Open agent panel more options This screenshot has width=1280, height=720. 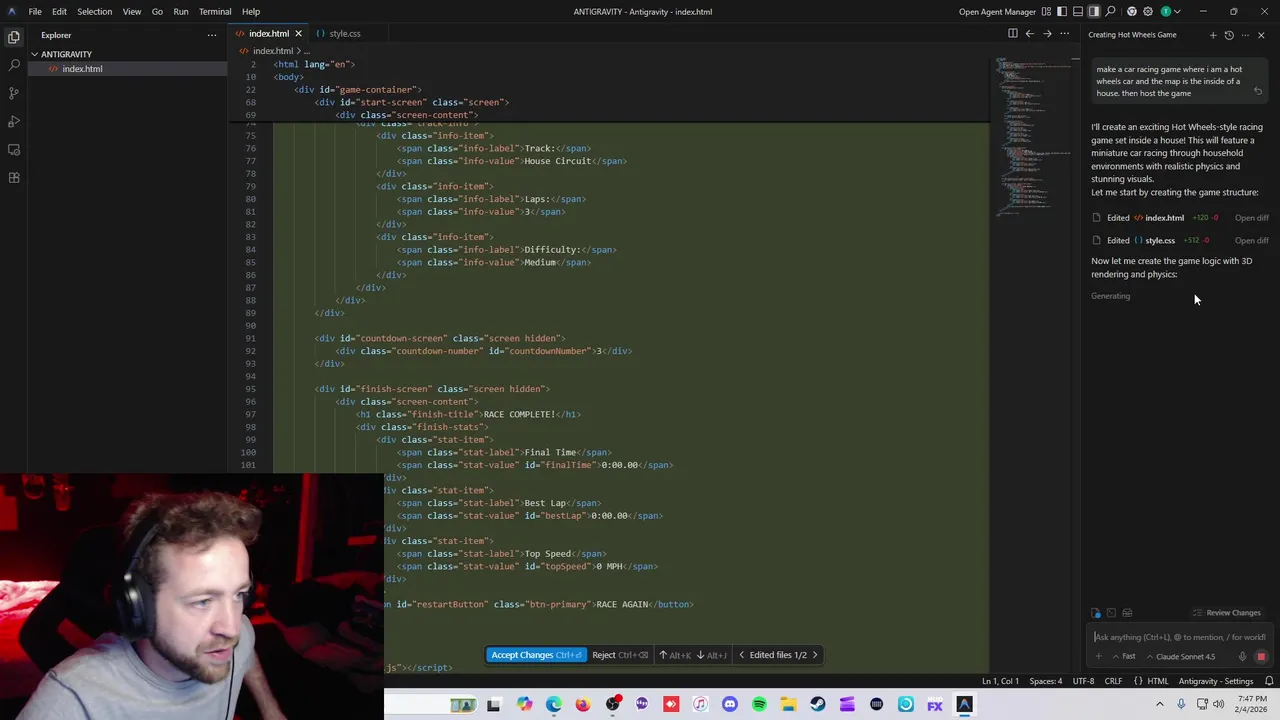[x=1245, y=35]
